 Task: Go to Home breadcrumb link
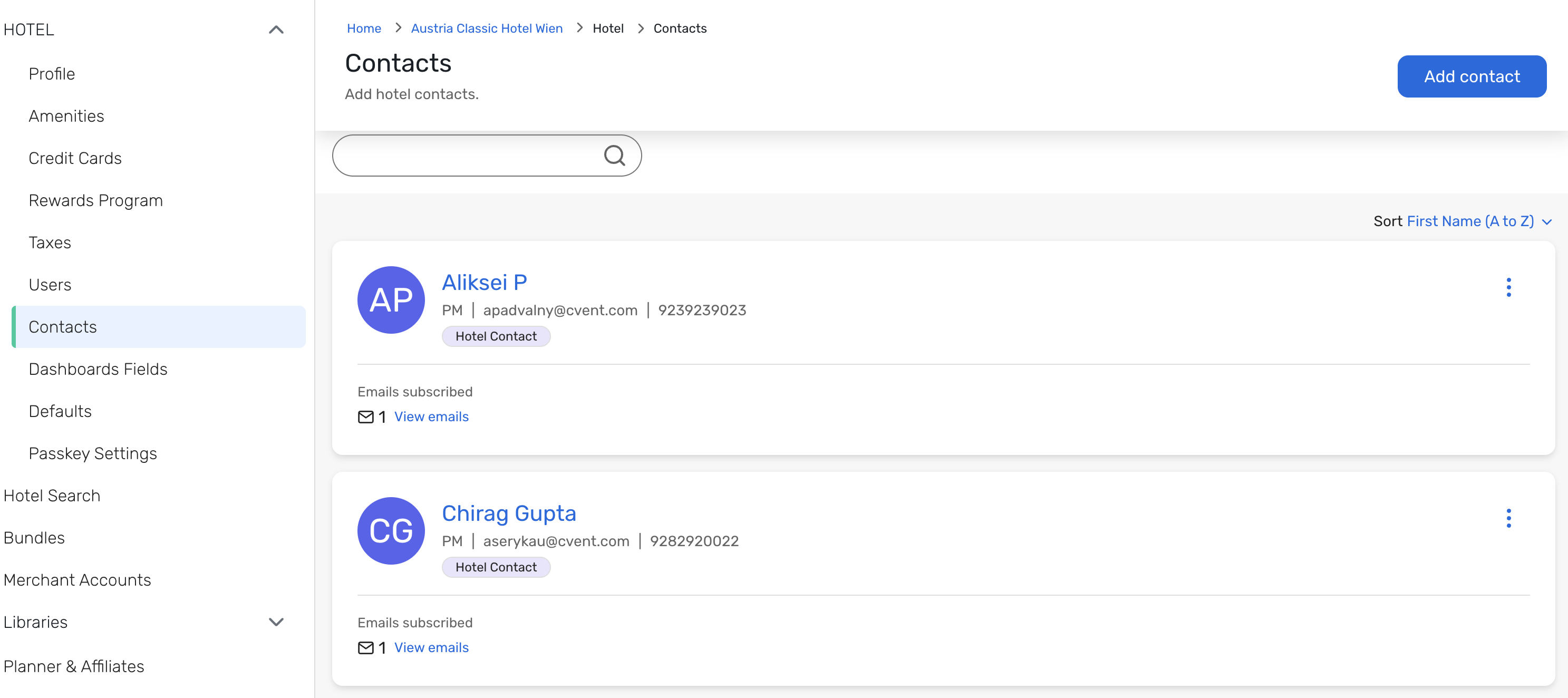(363, 28)
